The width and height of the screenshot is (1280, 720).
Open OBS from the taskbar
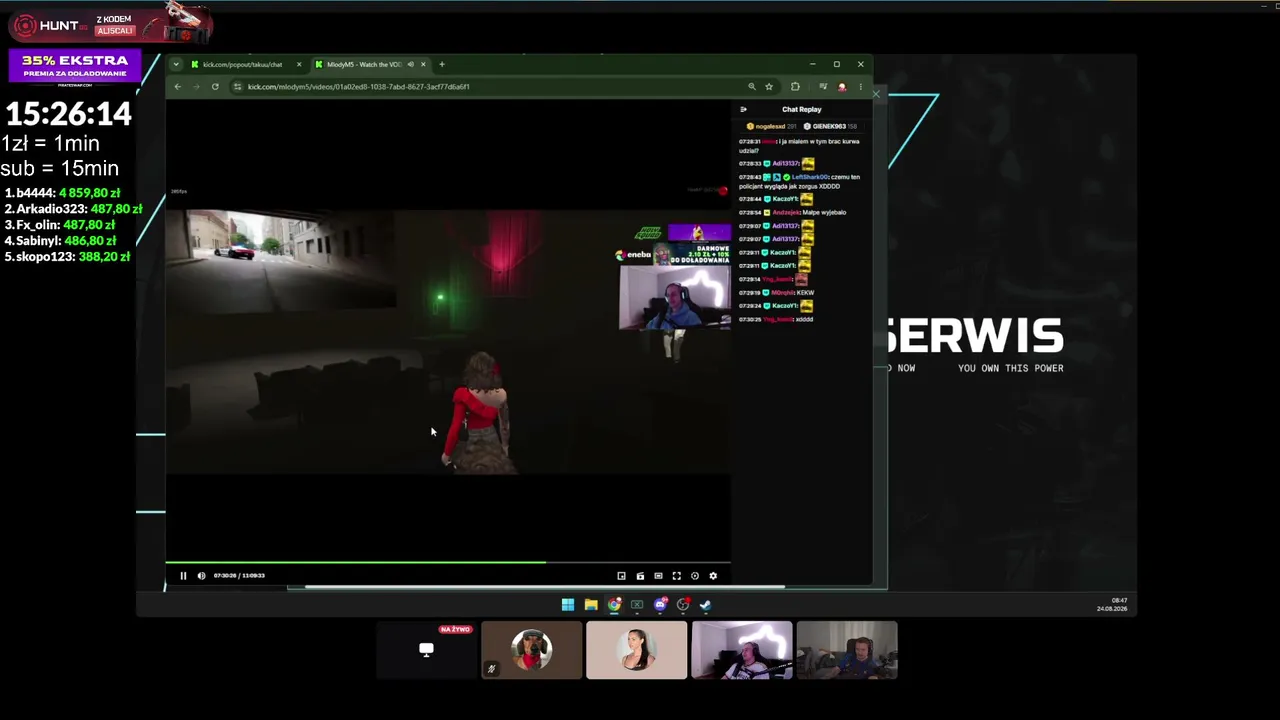(x=683, y=604)
